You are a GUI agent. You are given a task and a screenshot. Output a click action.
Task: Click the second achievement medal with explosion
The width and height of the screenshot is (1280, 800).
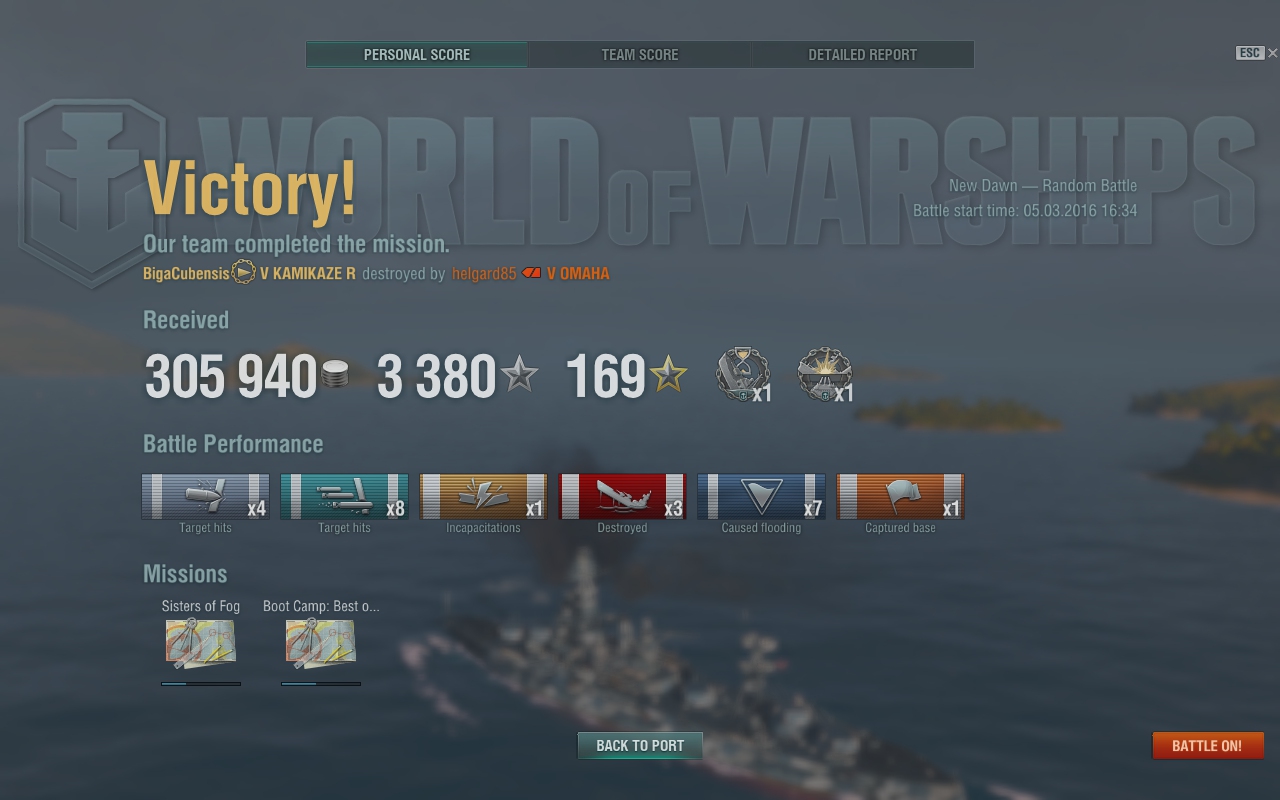tap(825, 375)
